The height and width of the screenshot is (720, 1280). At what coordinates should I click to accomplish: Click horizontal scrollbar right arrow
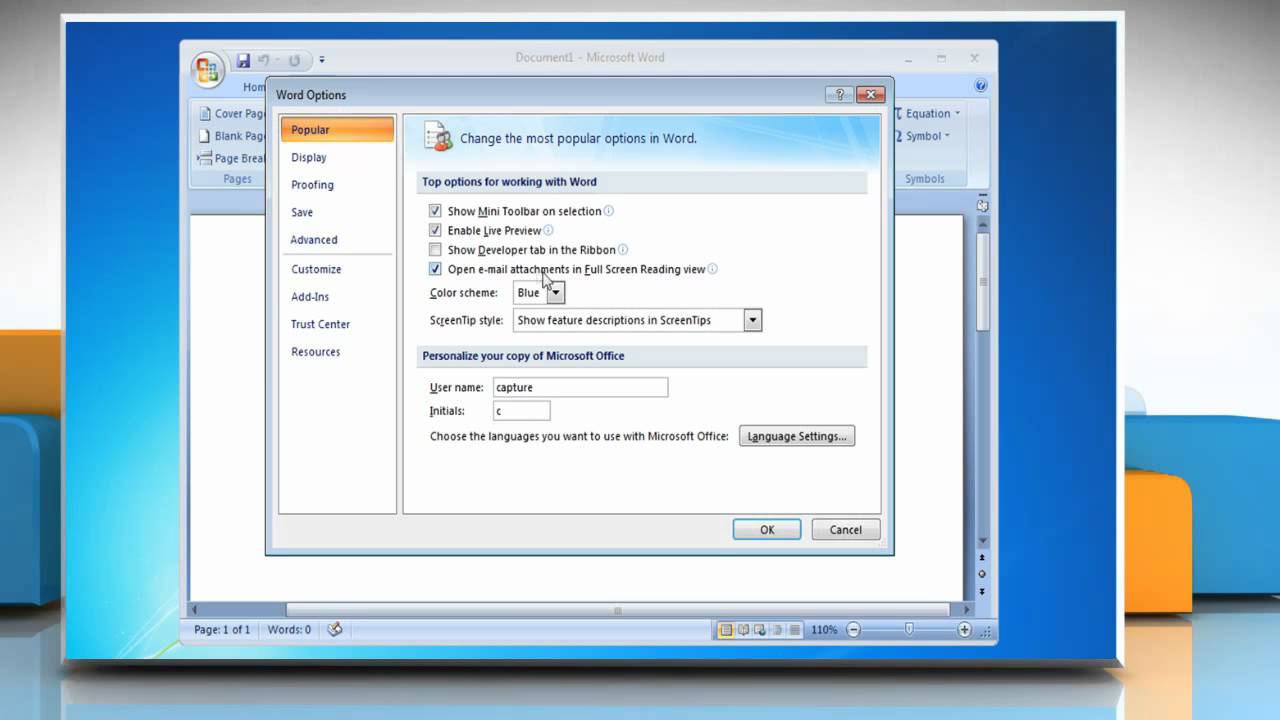968,610
